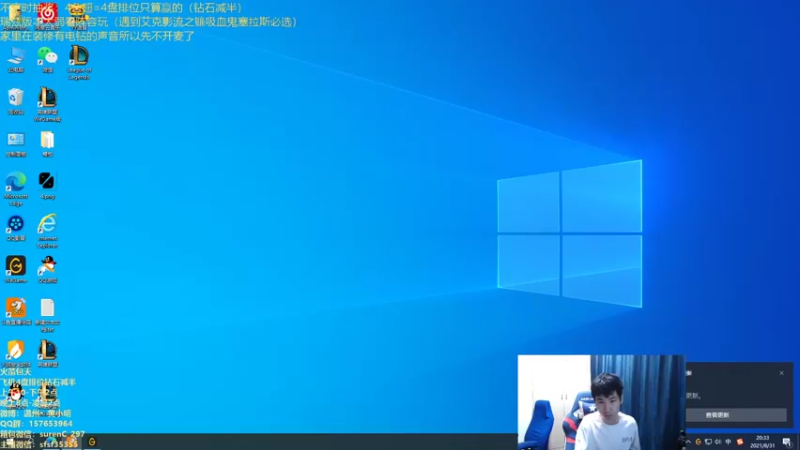Click the WeGame icon in taskbar
The image size is (800, 450).
[x=92, y=442]
